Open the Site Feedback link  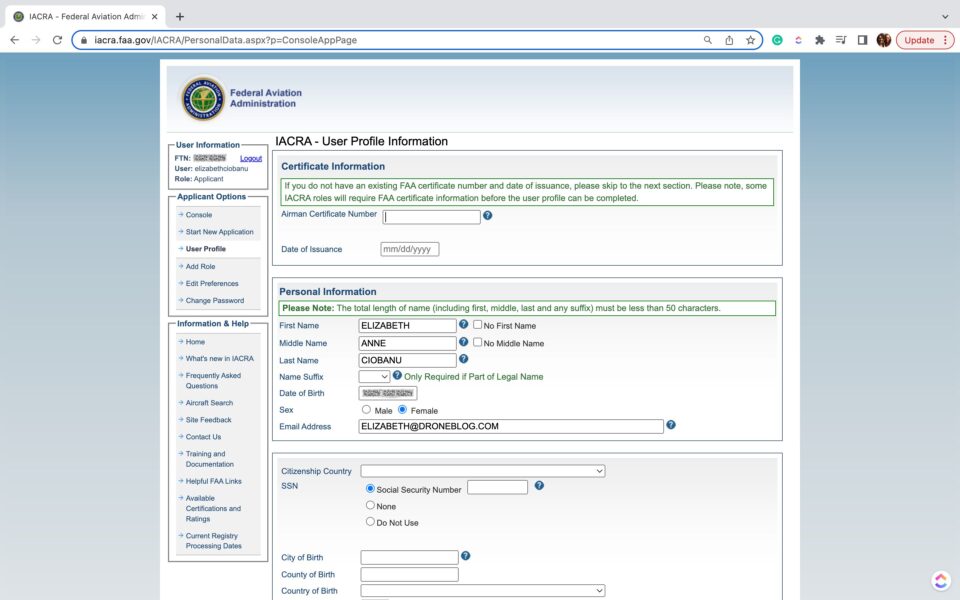point(208,420)
